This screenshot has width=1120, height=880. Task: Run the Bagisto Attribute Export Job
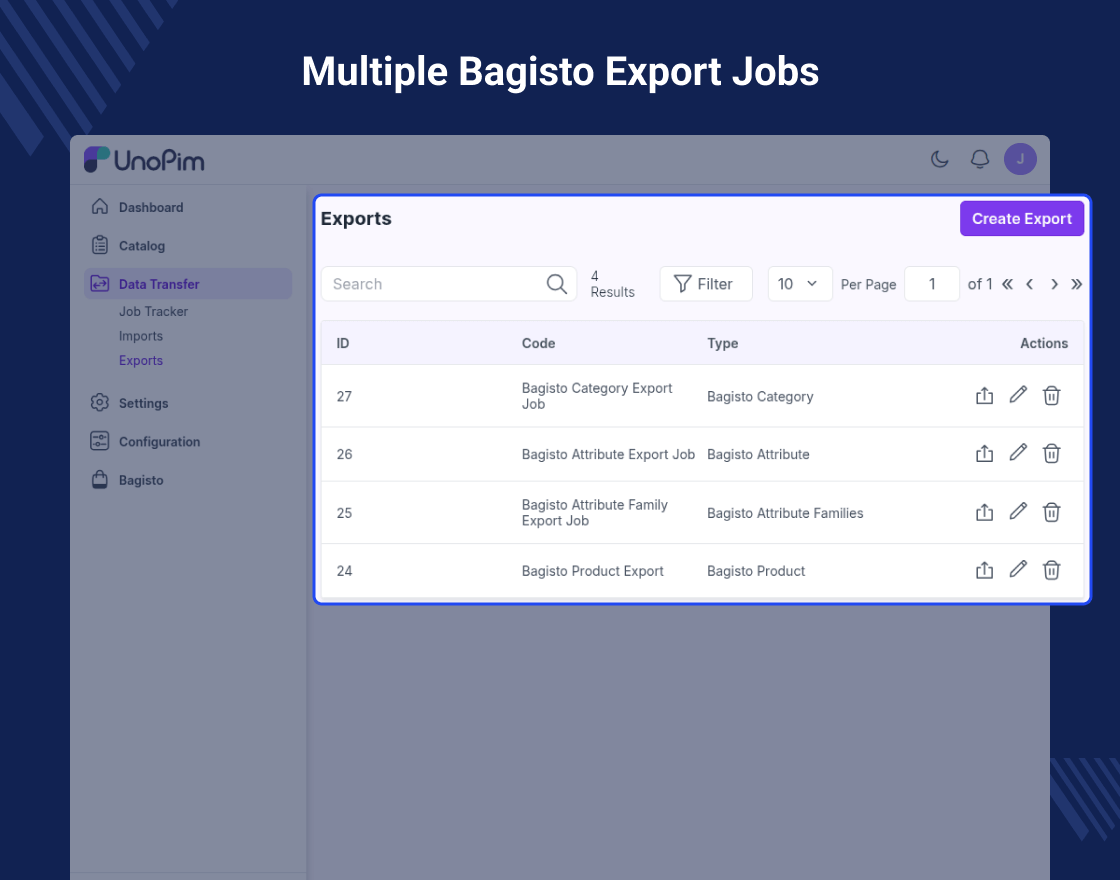984,454
